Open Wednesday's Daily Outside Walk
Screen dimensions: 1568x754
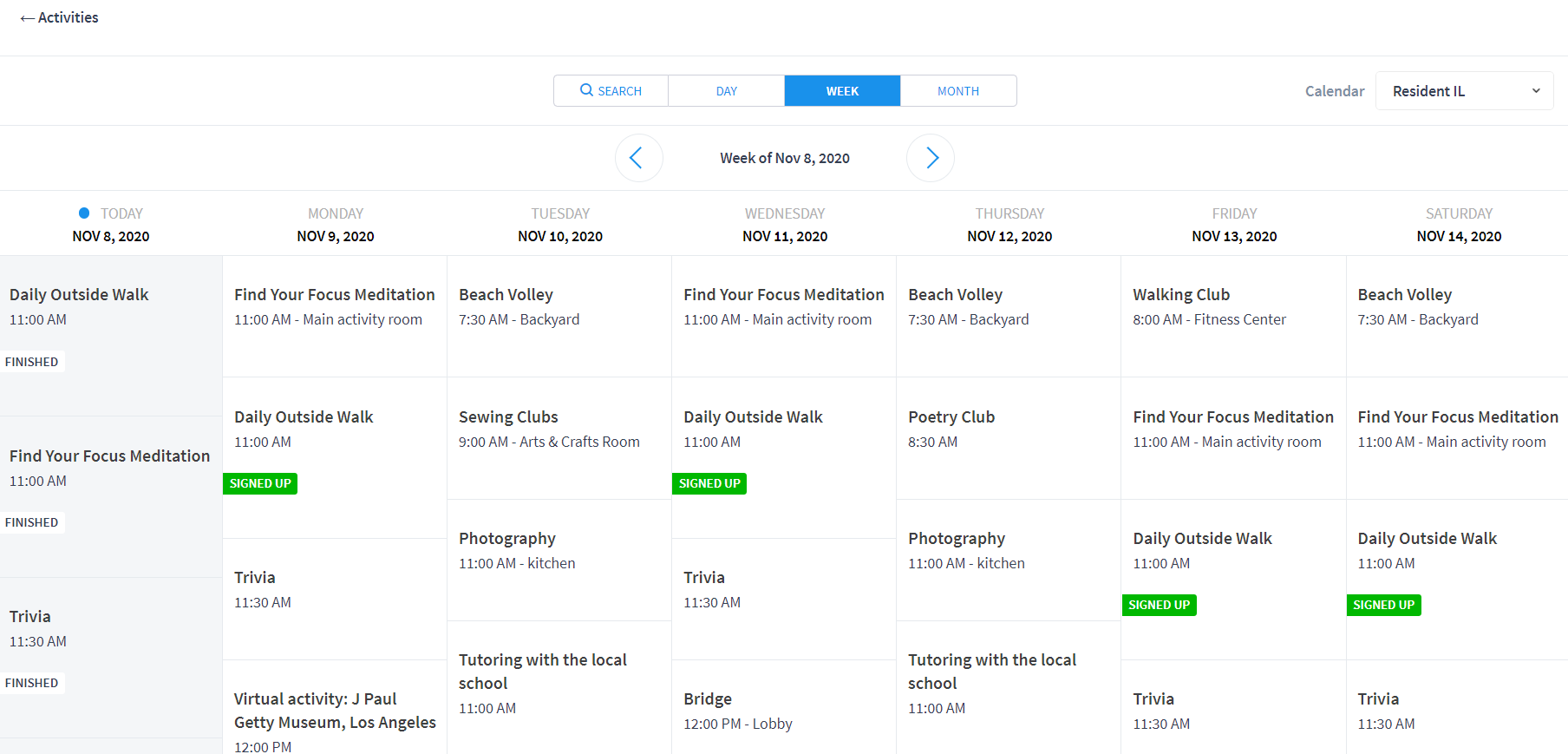[784, 458]
